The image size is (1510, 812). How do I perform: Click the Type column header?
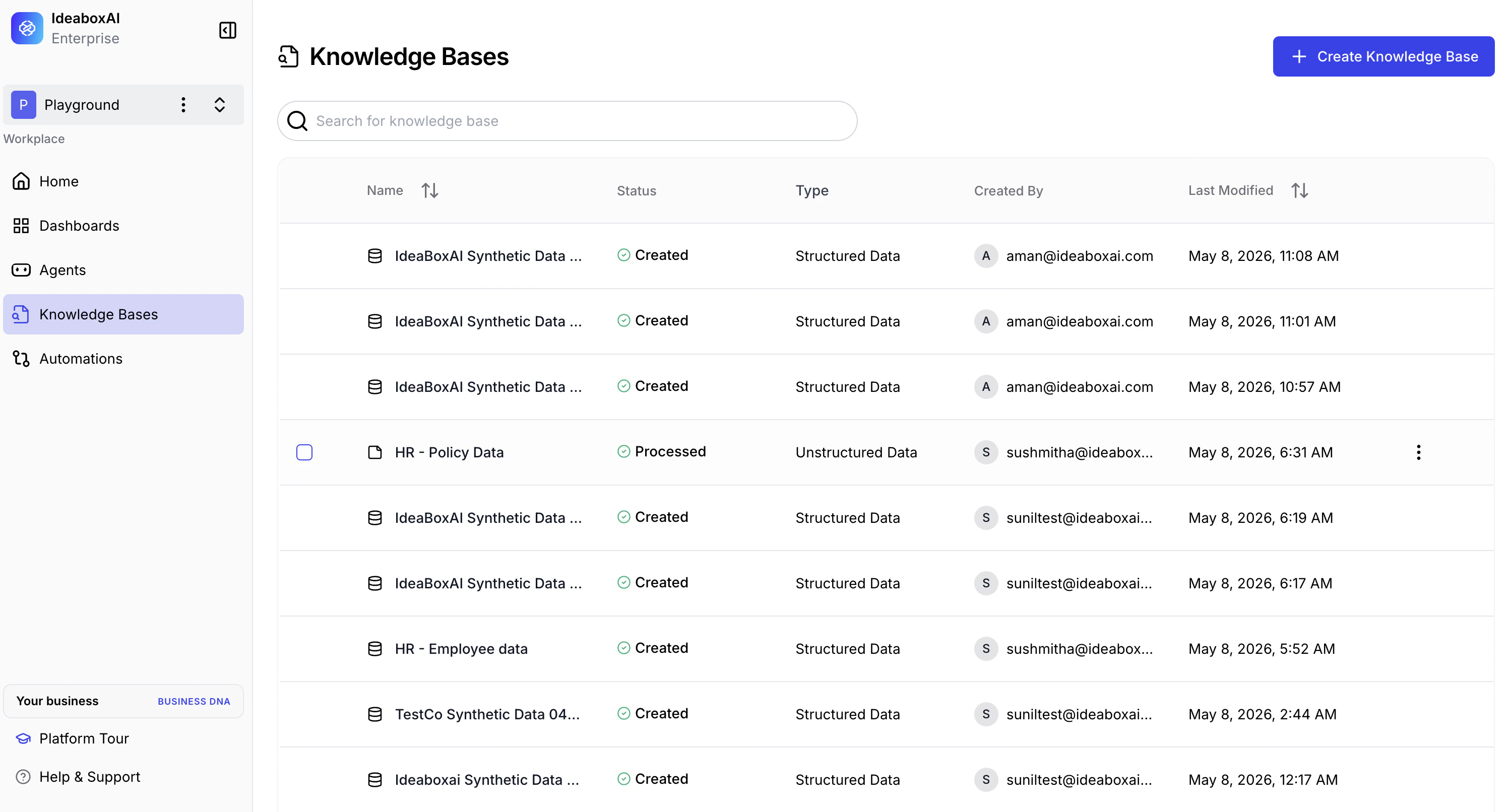(812, 191)
